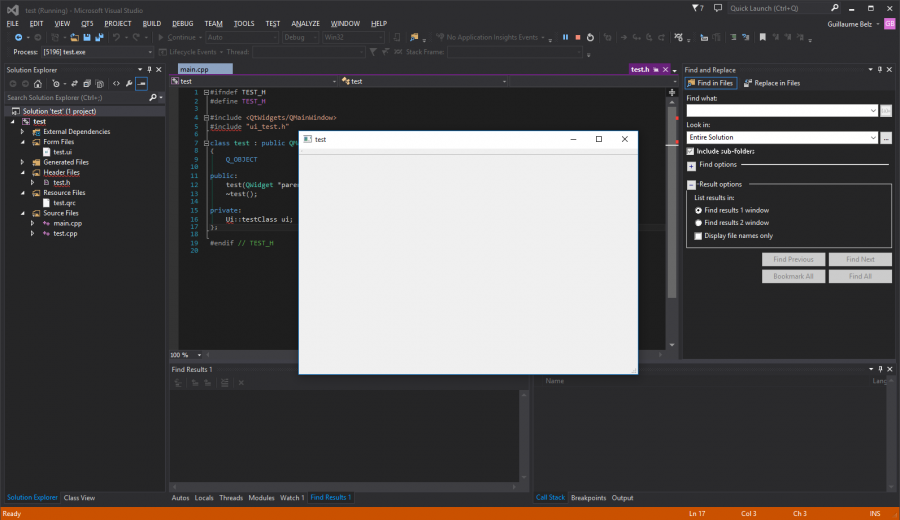Click the Bookmark All button
Screen dimensions: 900x520
coord(793,277)
